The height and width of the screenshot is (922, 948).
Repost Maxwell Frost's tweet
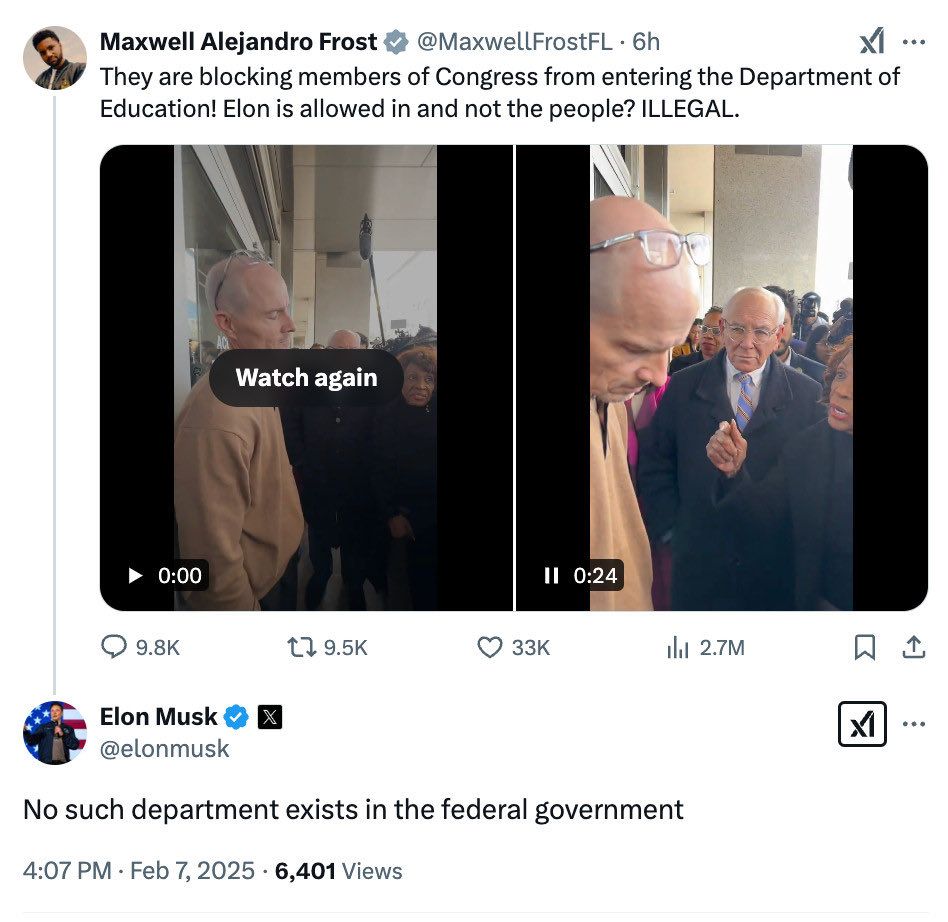point(300,647)
